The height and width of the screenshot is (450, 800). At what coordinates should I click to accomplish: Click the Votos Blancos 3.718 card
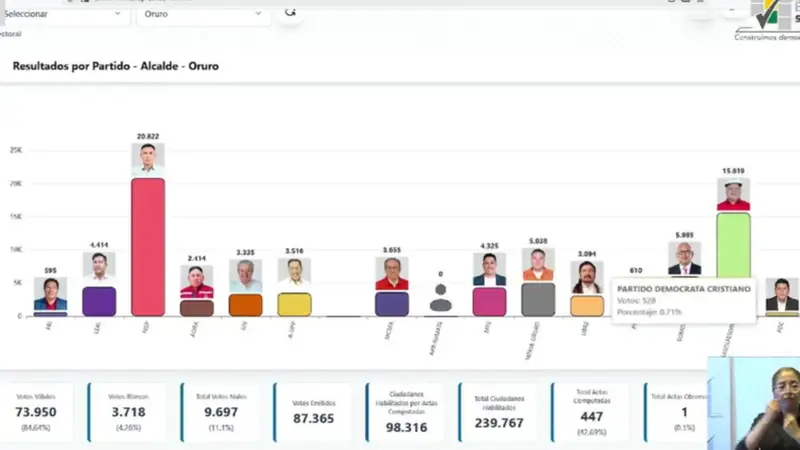click(124, 412)
